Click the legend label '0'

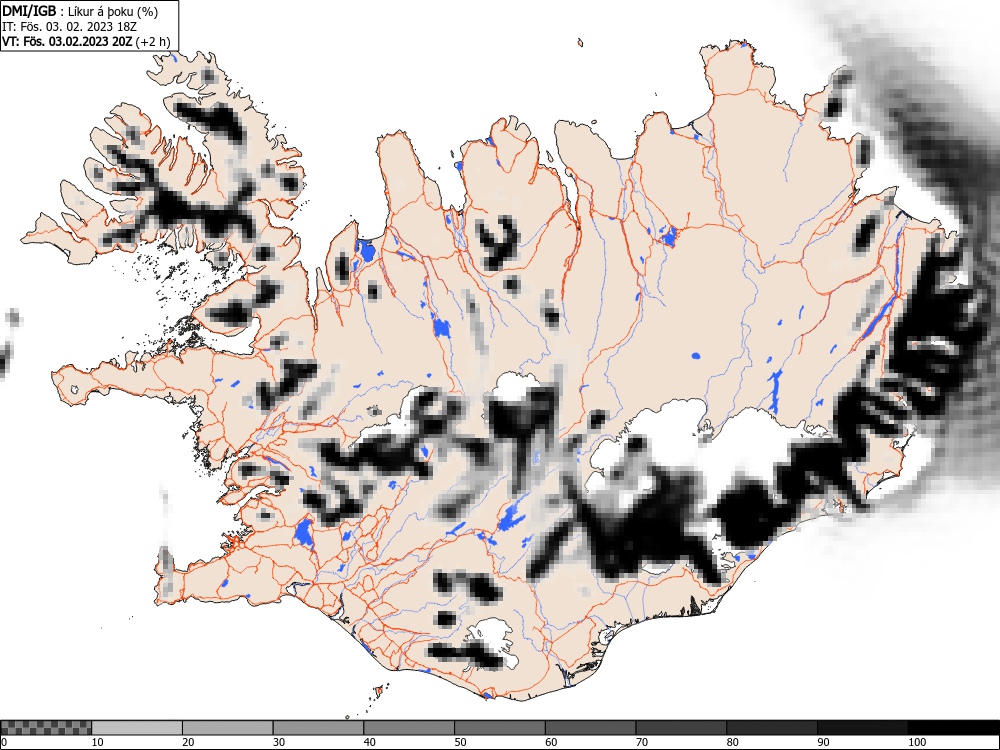point(4,742)
